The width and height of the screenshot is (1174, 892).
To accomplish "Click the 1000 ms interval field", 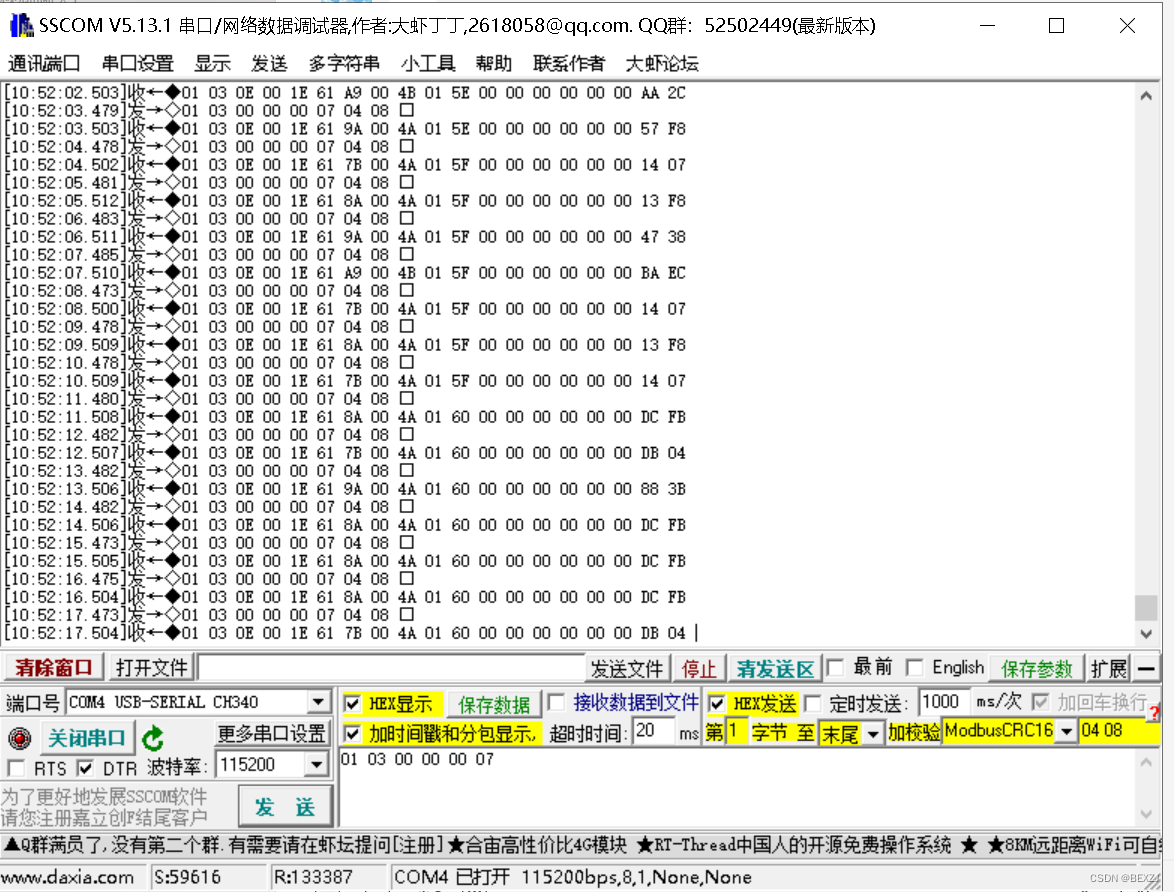I will [942, 702].
